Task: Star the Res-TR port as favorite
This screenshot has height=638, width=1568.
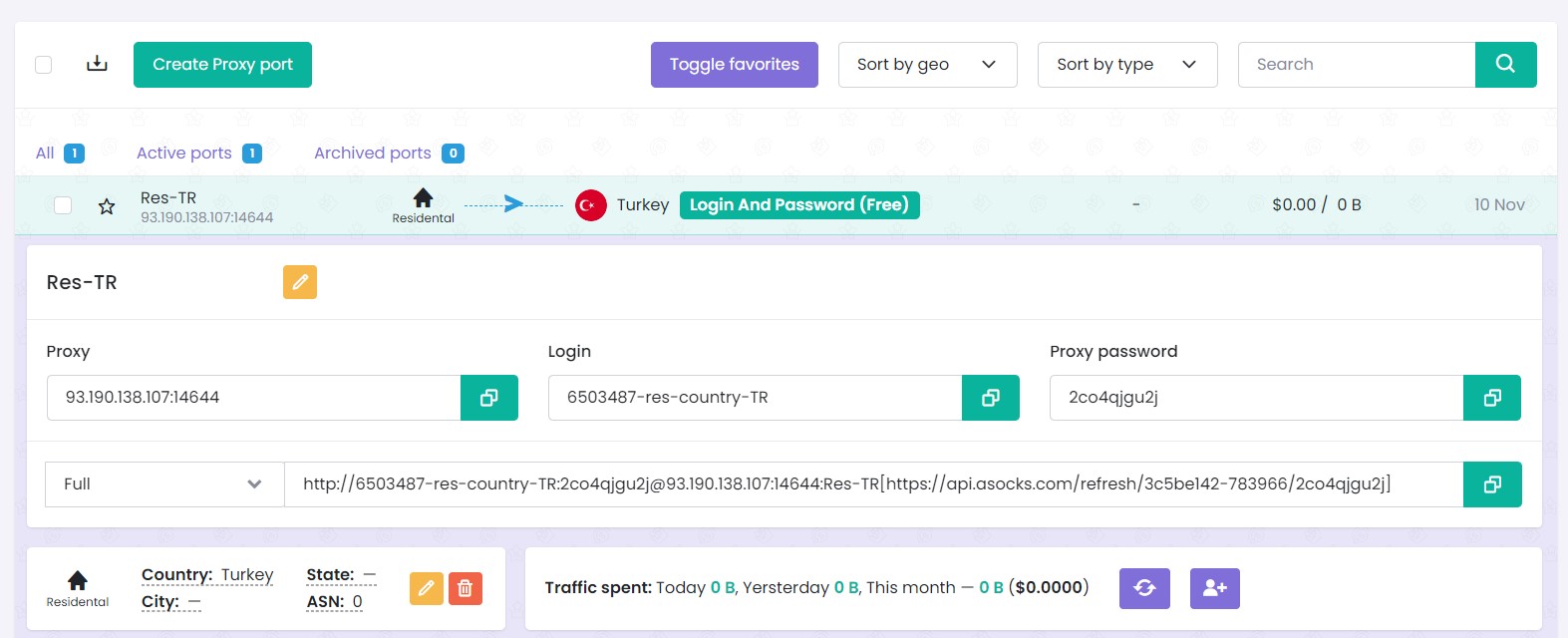Action: (107, 206)
